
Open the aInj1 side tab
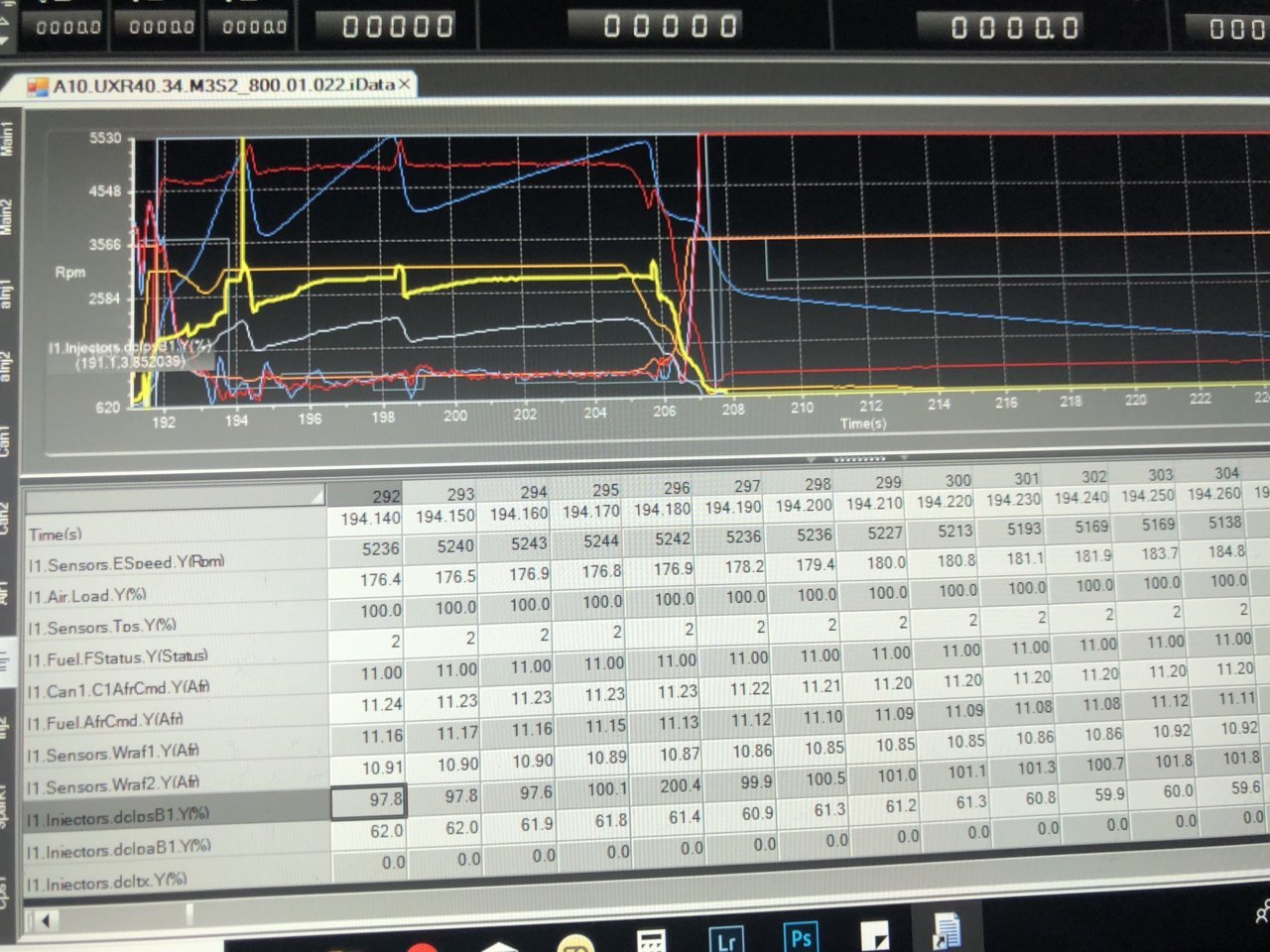(7, 295)
